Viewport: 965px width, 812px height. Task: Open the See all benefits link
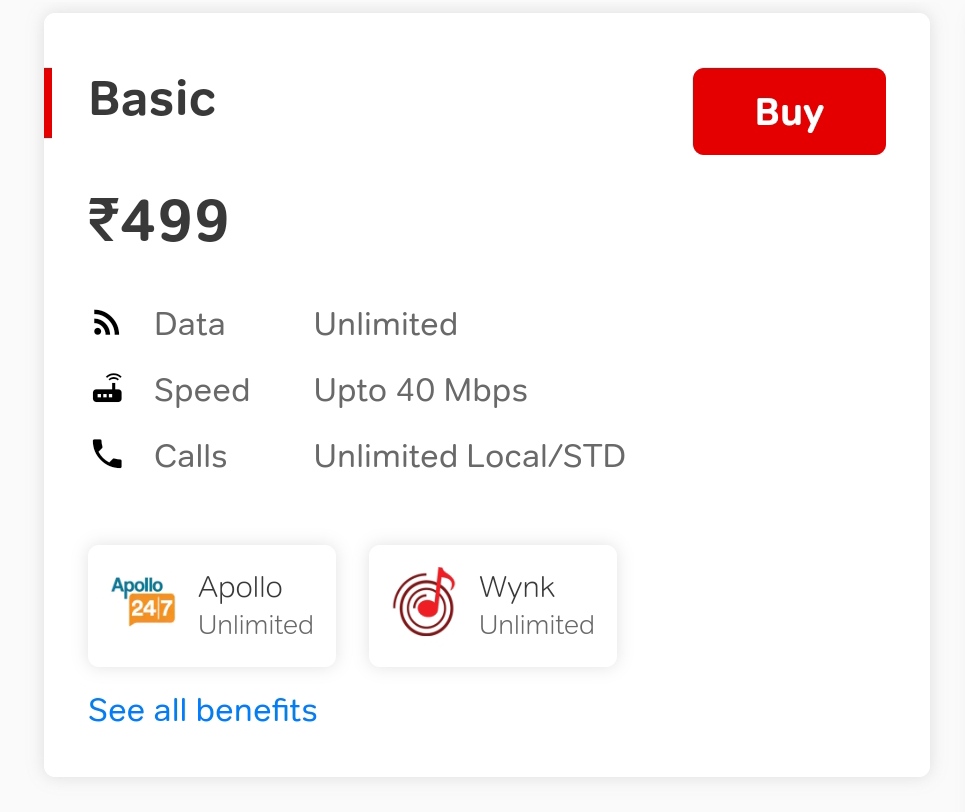(x=202, y=710)
